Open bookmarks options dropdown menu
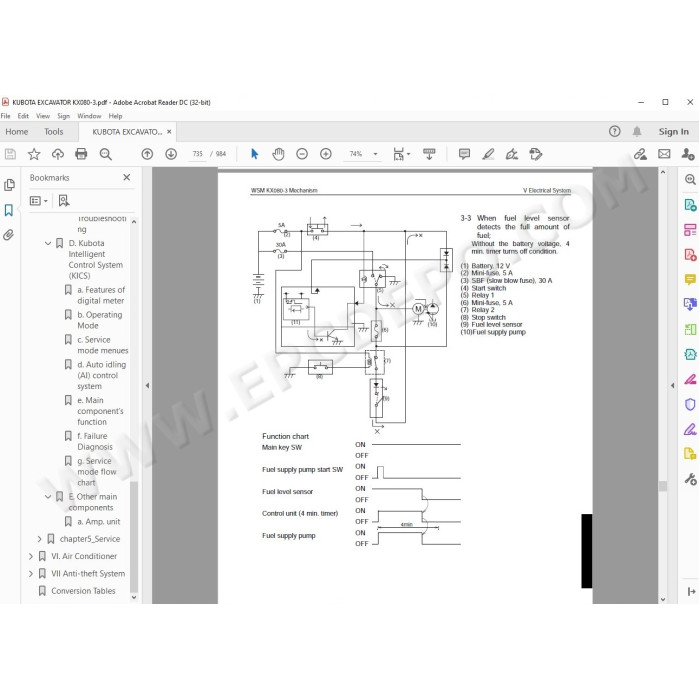 [38, 201]
